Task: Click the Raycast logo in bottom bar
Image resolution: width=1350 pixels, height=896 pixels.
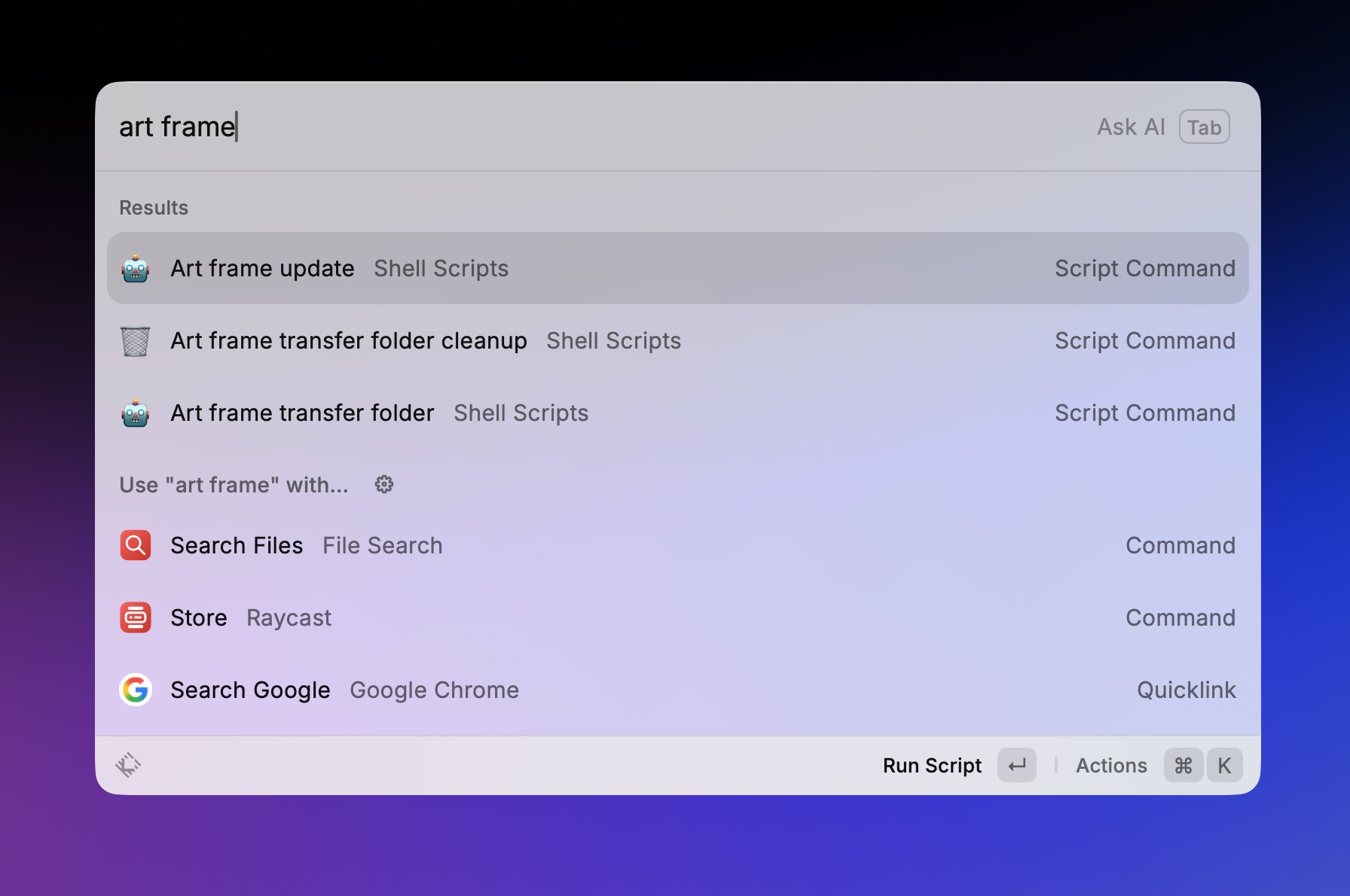Action: click(128, 765)
